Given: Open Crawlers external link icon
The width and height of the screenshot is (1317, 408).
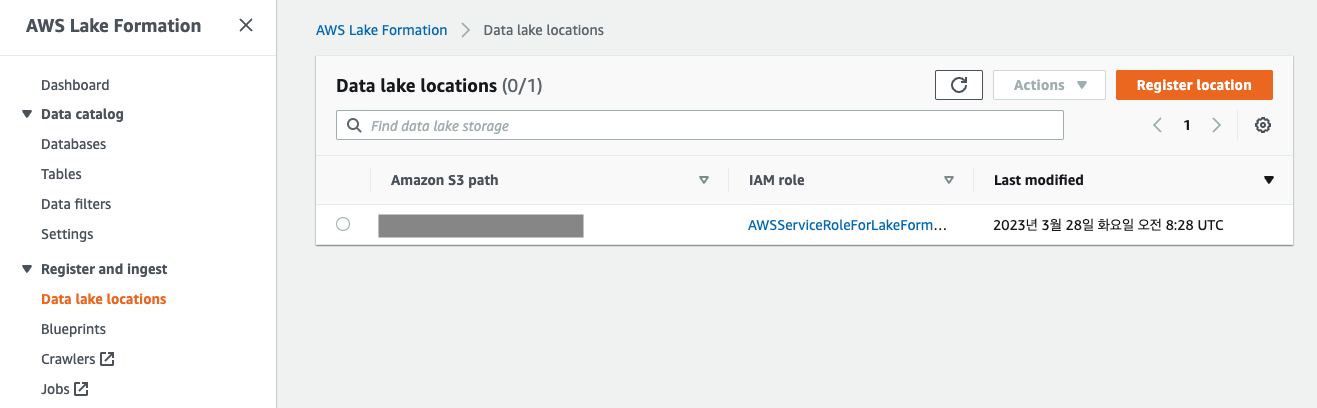Looking at the screenshot, I should (108, 359).
